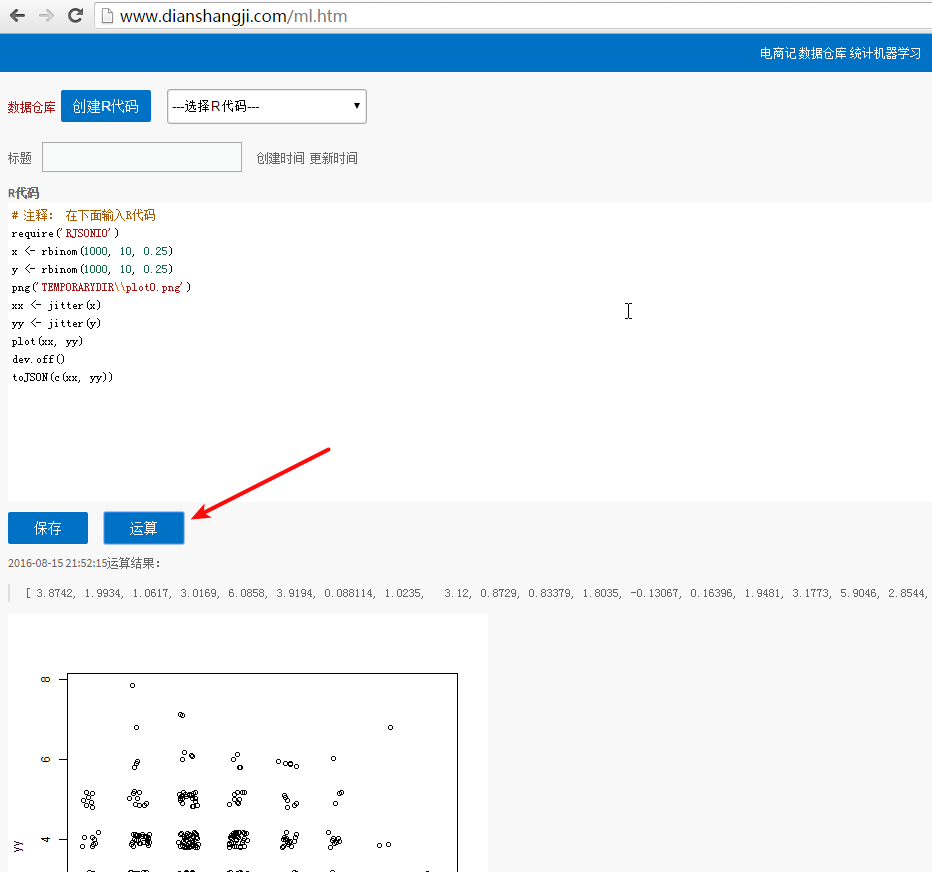Reload the page with refresh icon
The width and height of the screenshot is (932, 872).
(x=75, y=15)
